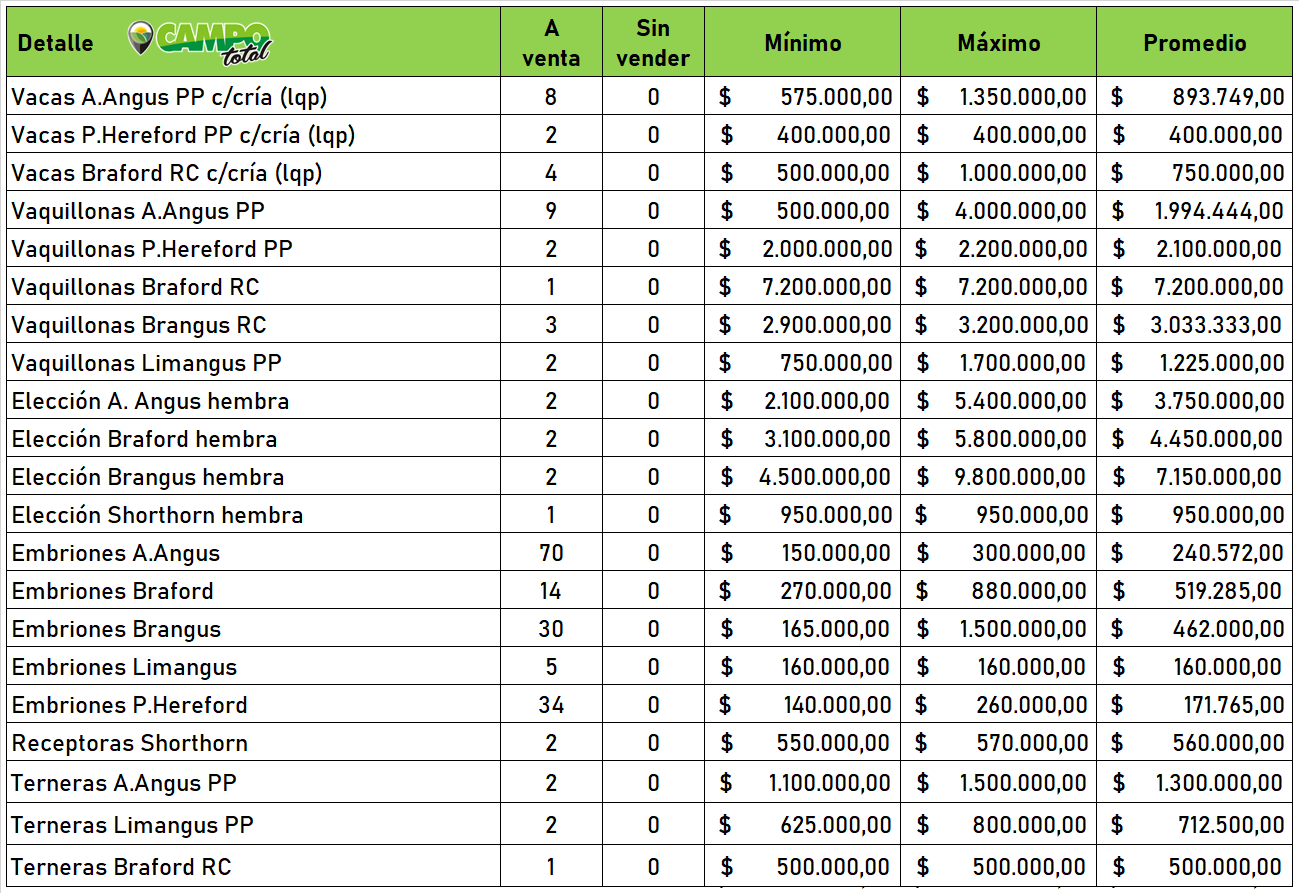This screenshot has height=893, width=1299.
Task: Click the A venta cell showing 70
Action: (551, 553)
